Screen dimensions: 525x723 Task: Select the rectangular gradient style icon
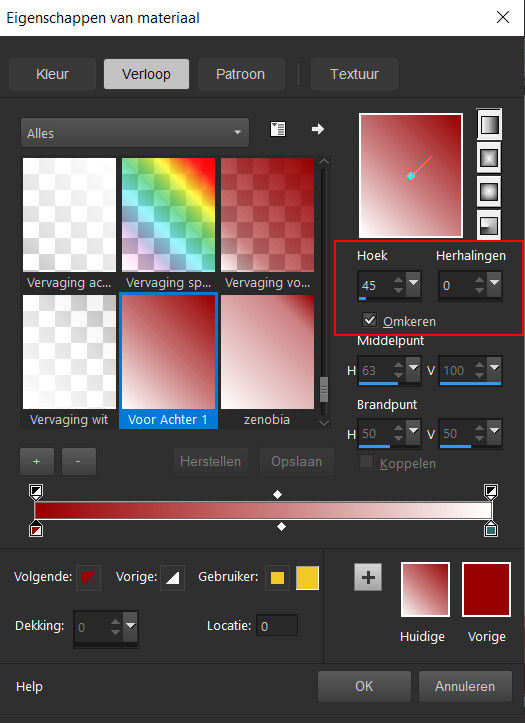pos(489,158)
